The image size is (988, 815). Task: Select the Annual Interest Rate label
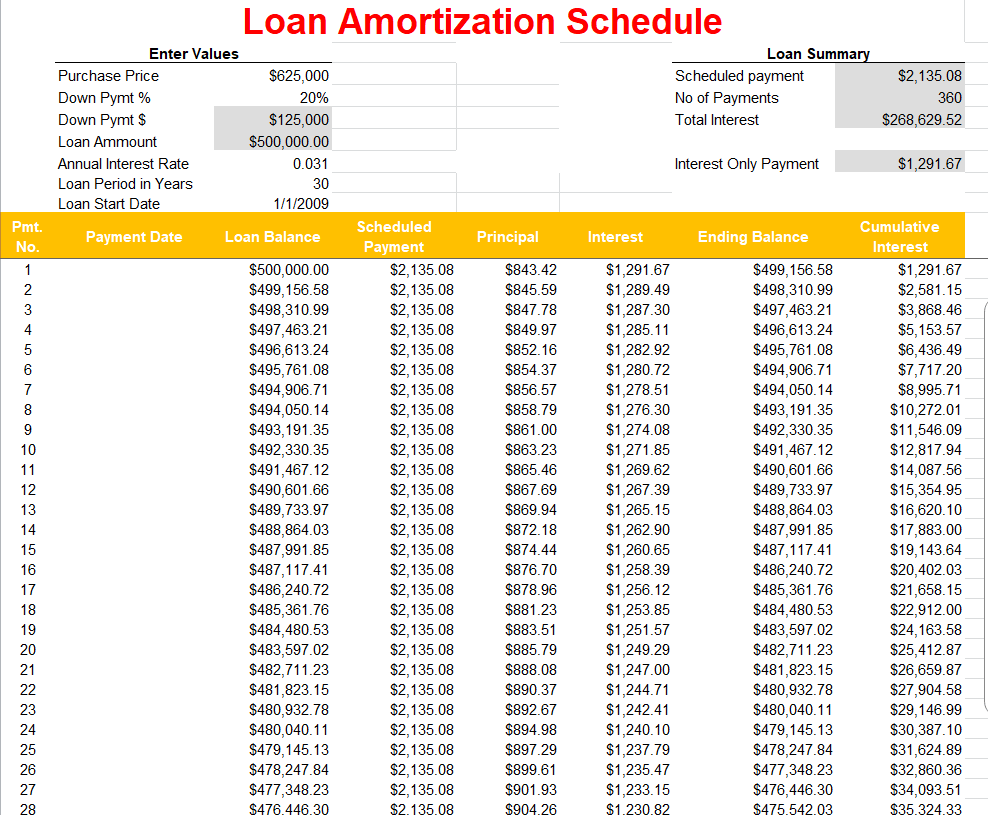pos(124,164)
